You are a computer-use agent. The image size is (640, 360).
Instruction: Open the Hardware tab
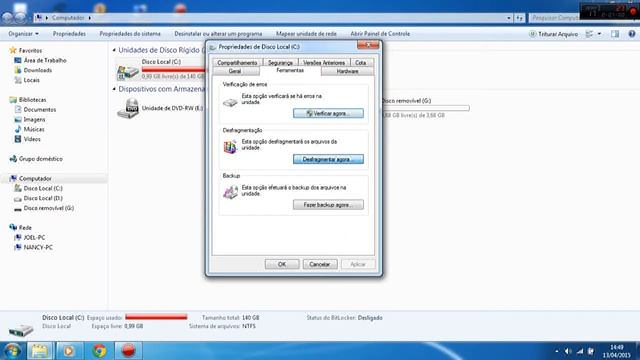tap(347, 71)
